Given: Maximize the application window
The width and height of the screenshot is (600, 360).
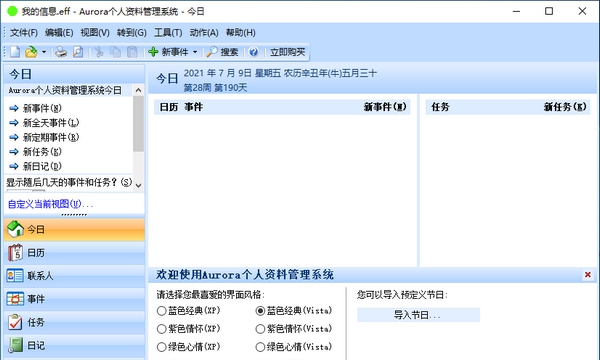Looking at the screenshot, I should pyautogui.click(x=549, y=11).
